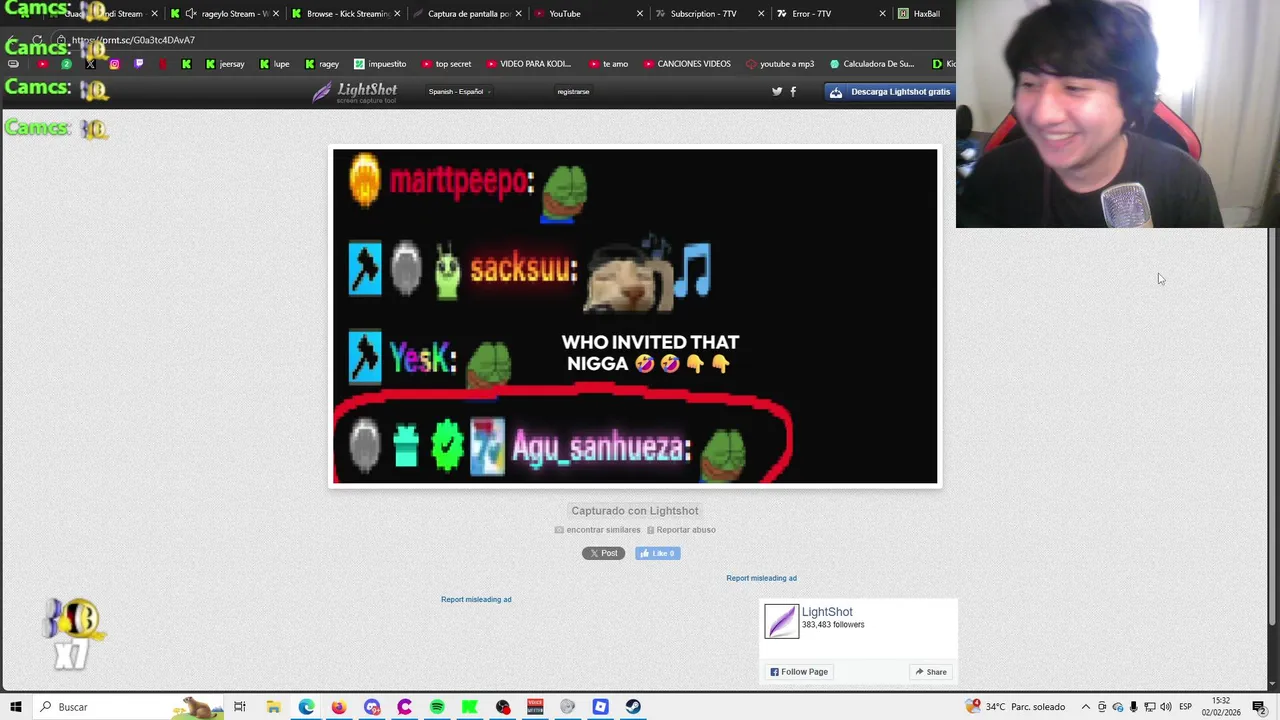Click the X (Twitter) bookmark icon
The width and height of the screenshot is (1280, 720).
[90, 64]
